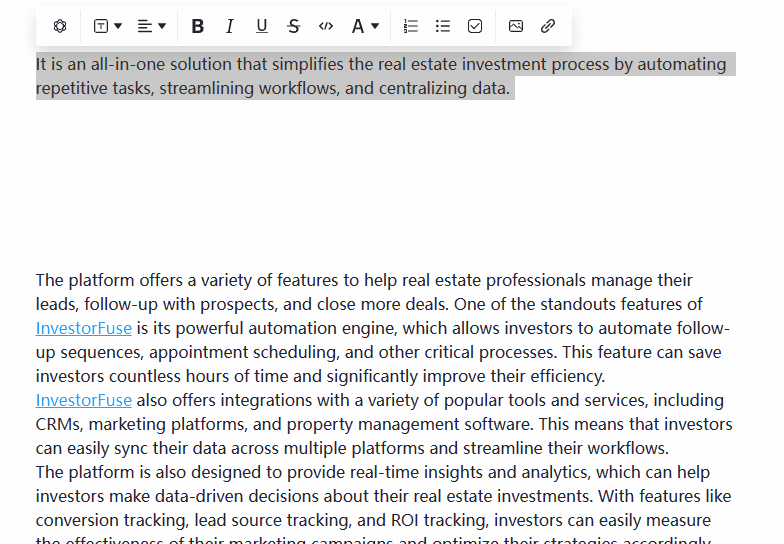Open the font color dropdown

(x=365, y=26)
